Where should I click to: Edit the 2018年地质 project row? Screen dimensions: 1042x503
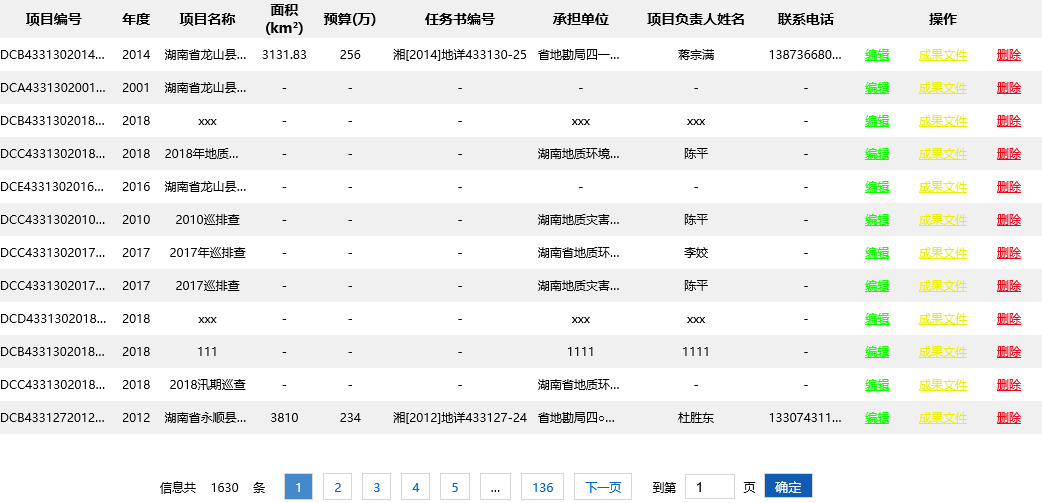click(x=877, y=154)
